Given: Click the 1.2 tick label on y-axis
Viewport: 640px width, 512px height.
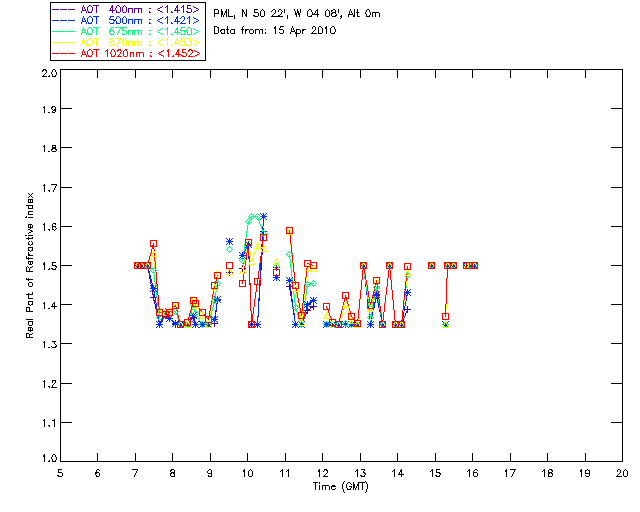Looking at the screenshot, I should click(47, 383).
